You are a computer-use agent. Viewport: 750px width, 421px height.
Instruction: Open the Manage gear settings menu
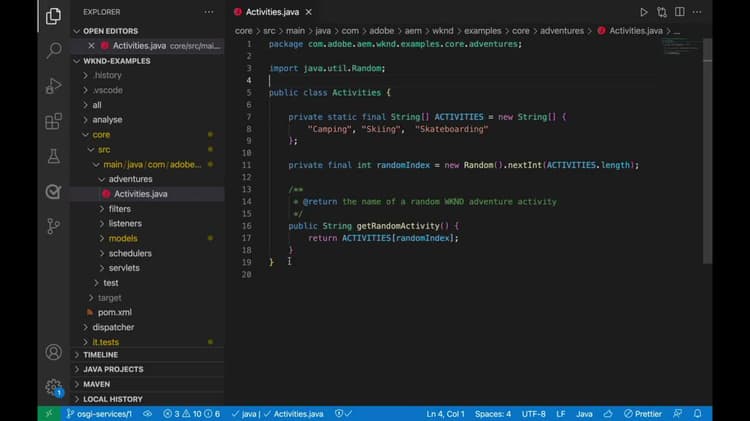pyautogui.click(x=53, y=387)
